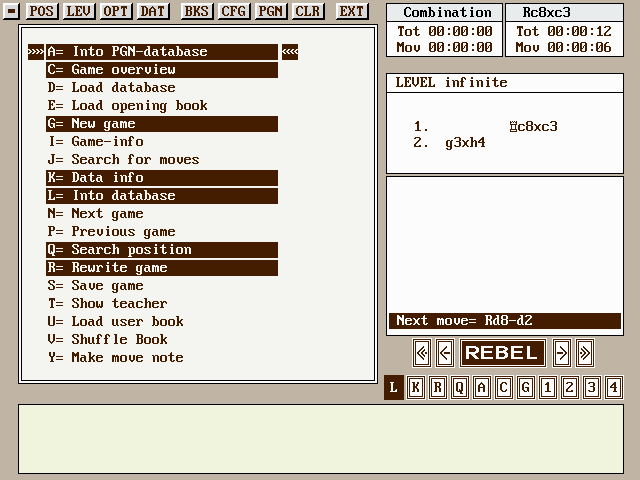640x480 pixels.
Task: Open the POS menu
Action: (42, 11)
